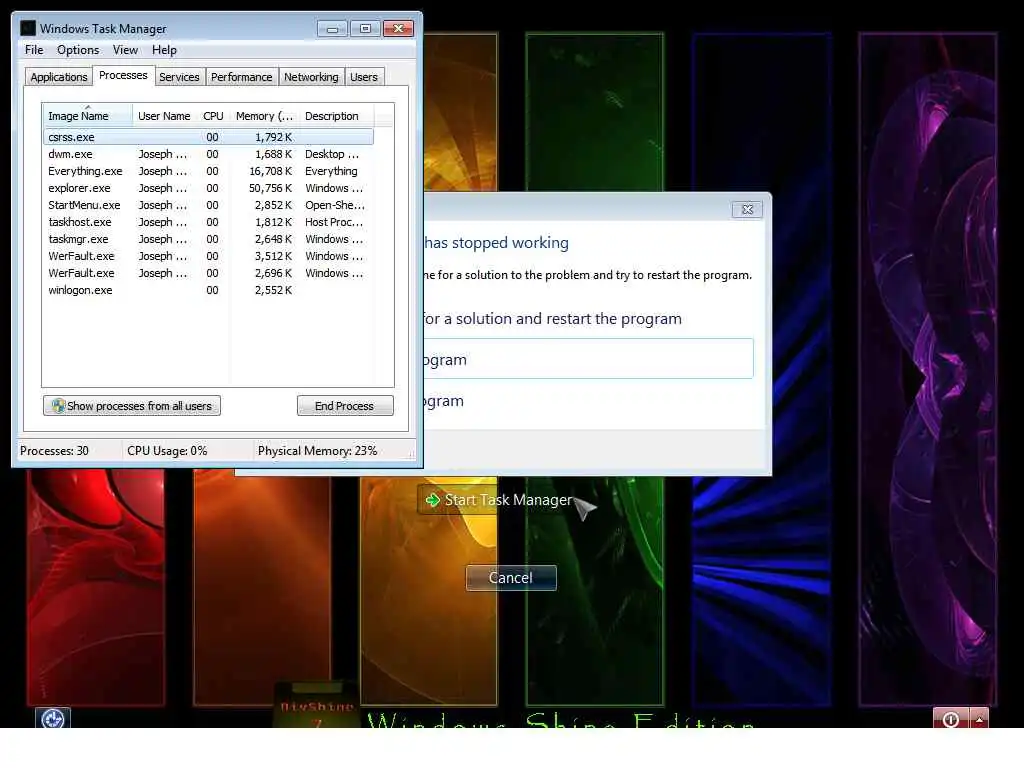This screenshot has width=1024, height=768.
Task: Click the 50,756 K memory value of explorer.exe
Action: click(270, 188)
